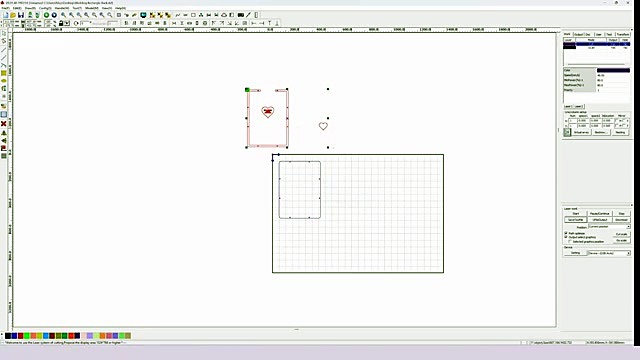
Task: Click the Start button
Action: (576, 213)
